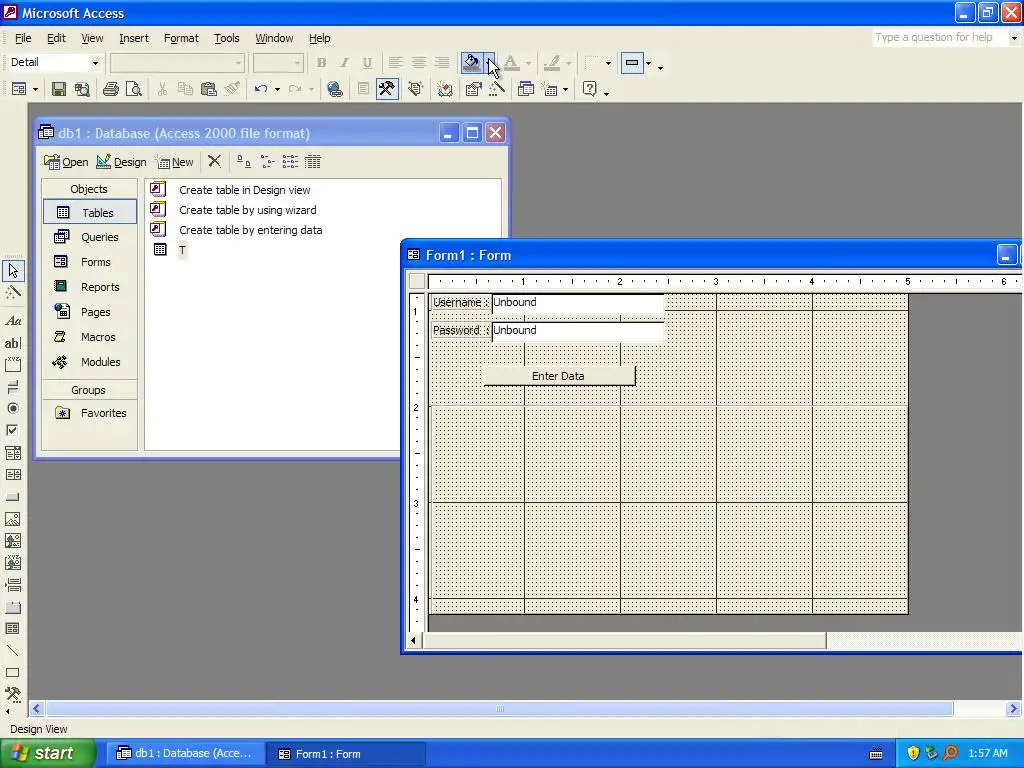Image resolution: width=1024 pixels, height=768 pixels.
Task: Expand the Line/Border Width arrow
Action: (x=609, y=63)
